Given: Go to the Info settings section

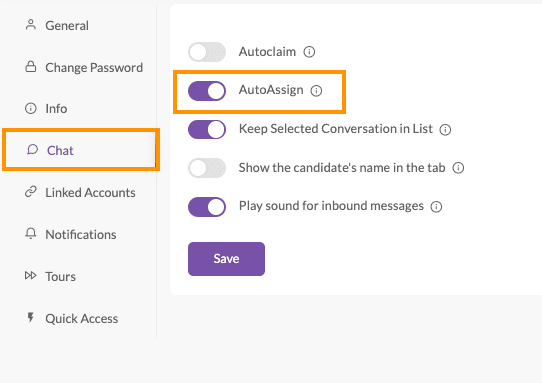Looking at the screenshot, I should pos(56,109).
